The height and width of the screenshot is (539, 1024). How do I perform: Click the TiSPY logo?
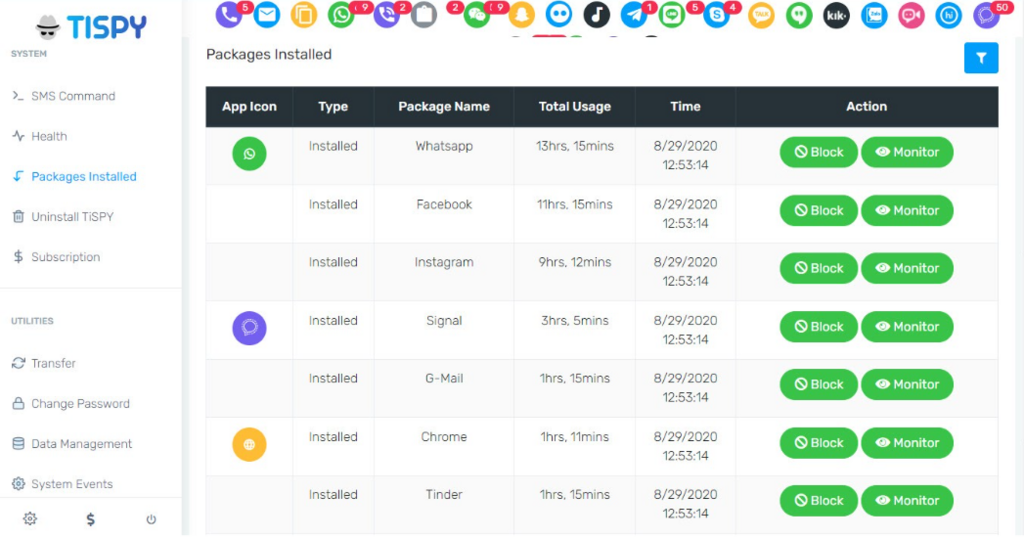[x=91, y=27]
